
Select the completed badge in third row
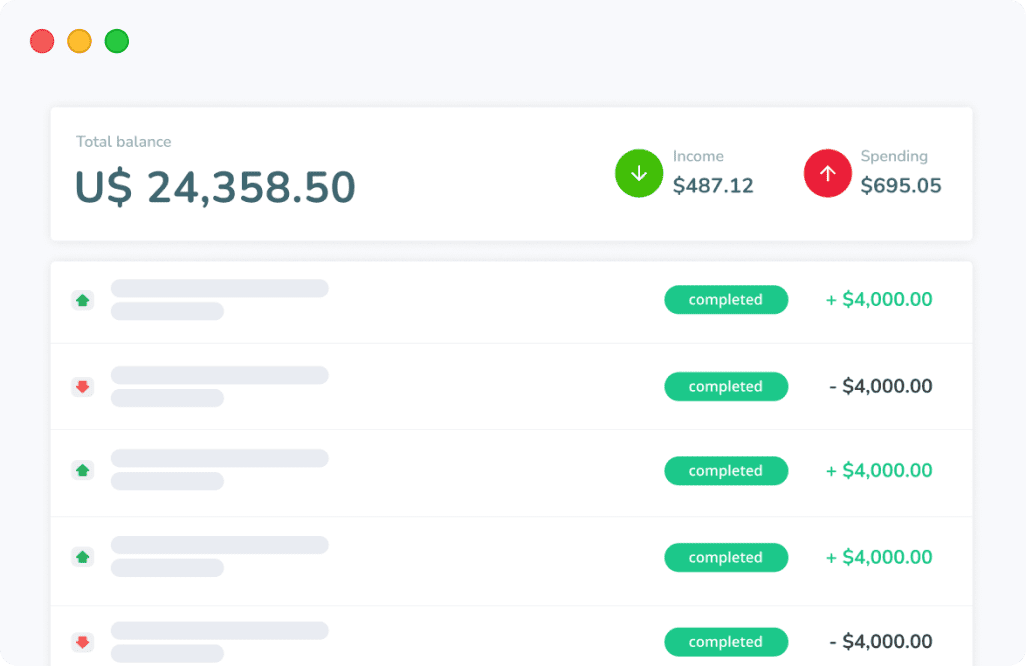[726, 470]
